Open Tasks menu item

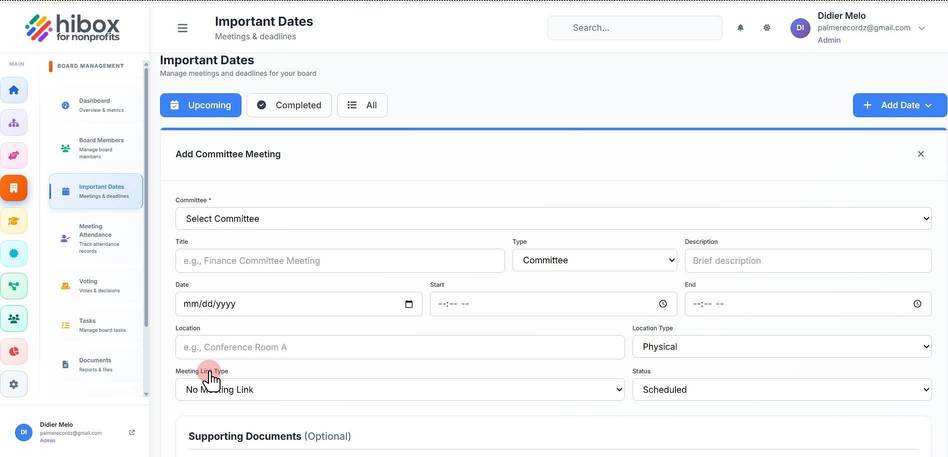tap(96, 325)
